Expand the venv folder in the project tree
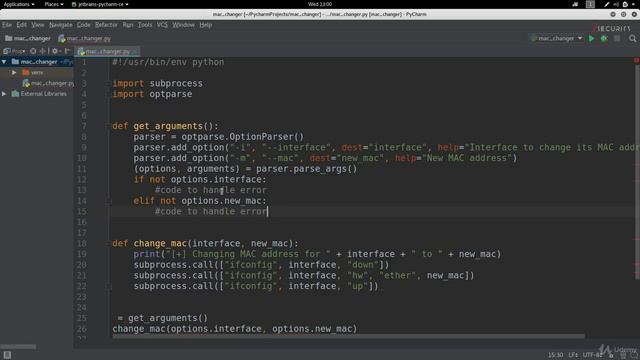640x360 pixels. pos(14,72)
